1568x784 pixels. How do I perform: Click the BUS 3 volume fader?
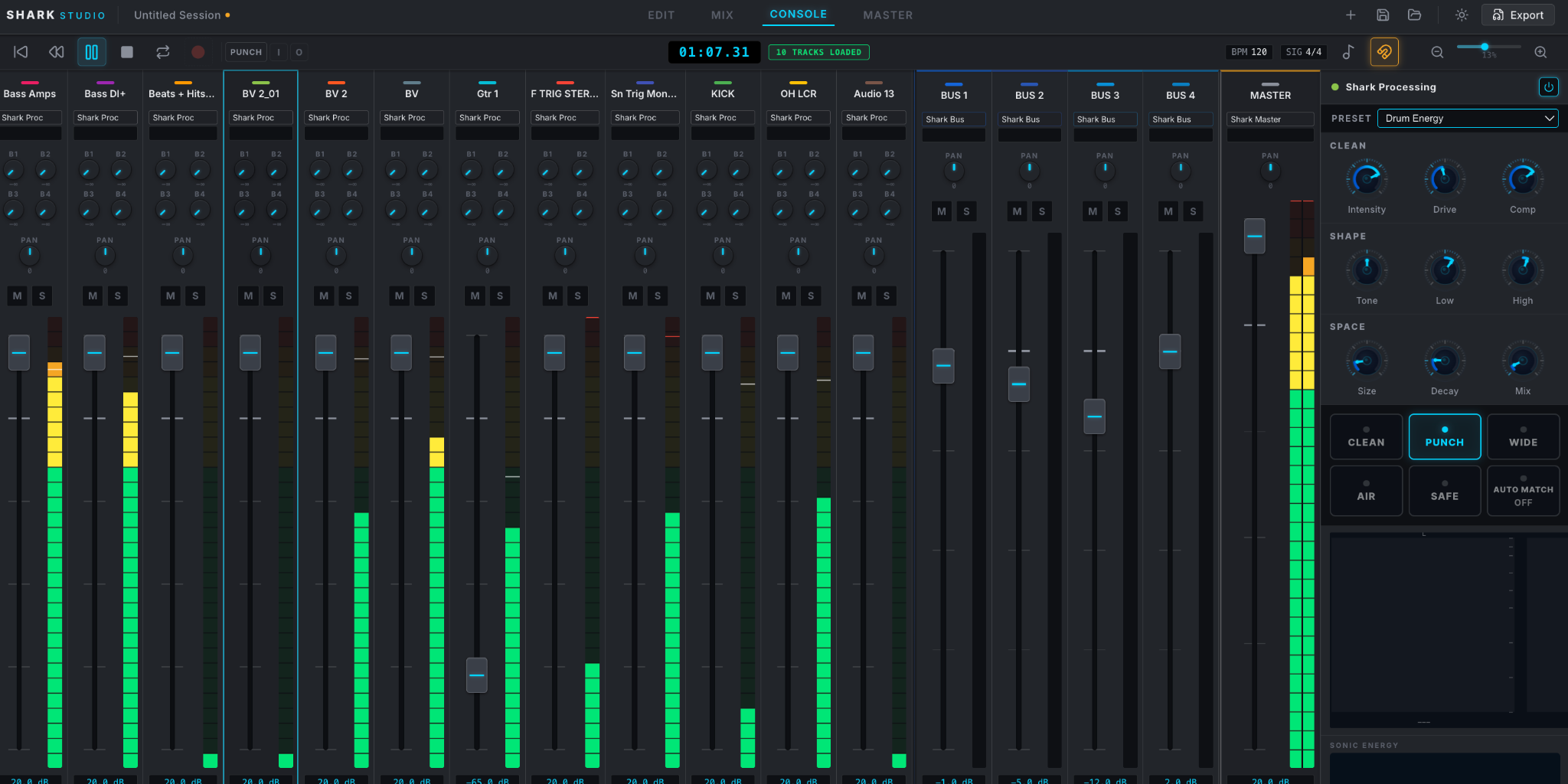1094,416
